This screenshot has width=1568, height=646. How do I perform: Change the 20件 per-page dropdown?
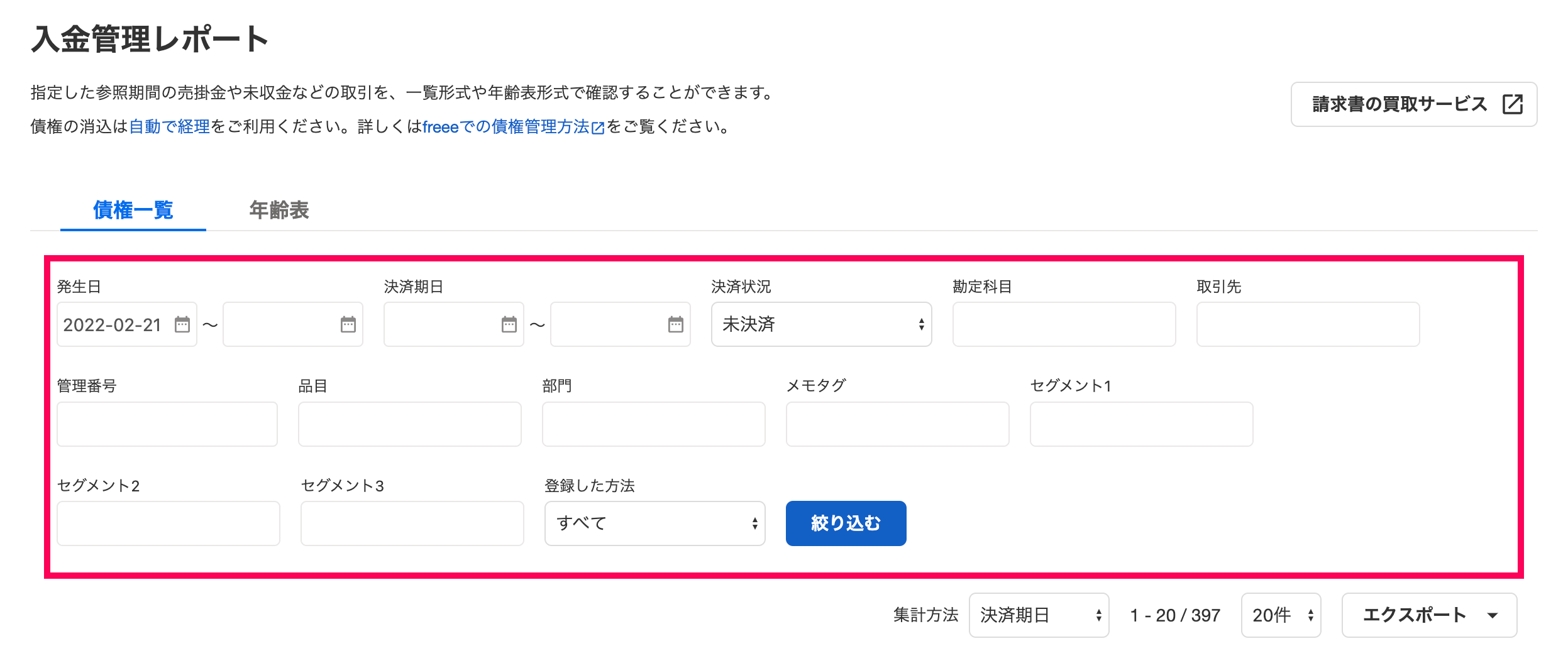pyautogui.click(x=1281, y=615)
